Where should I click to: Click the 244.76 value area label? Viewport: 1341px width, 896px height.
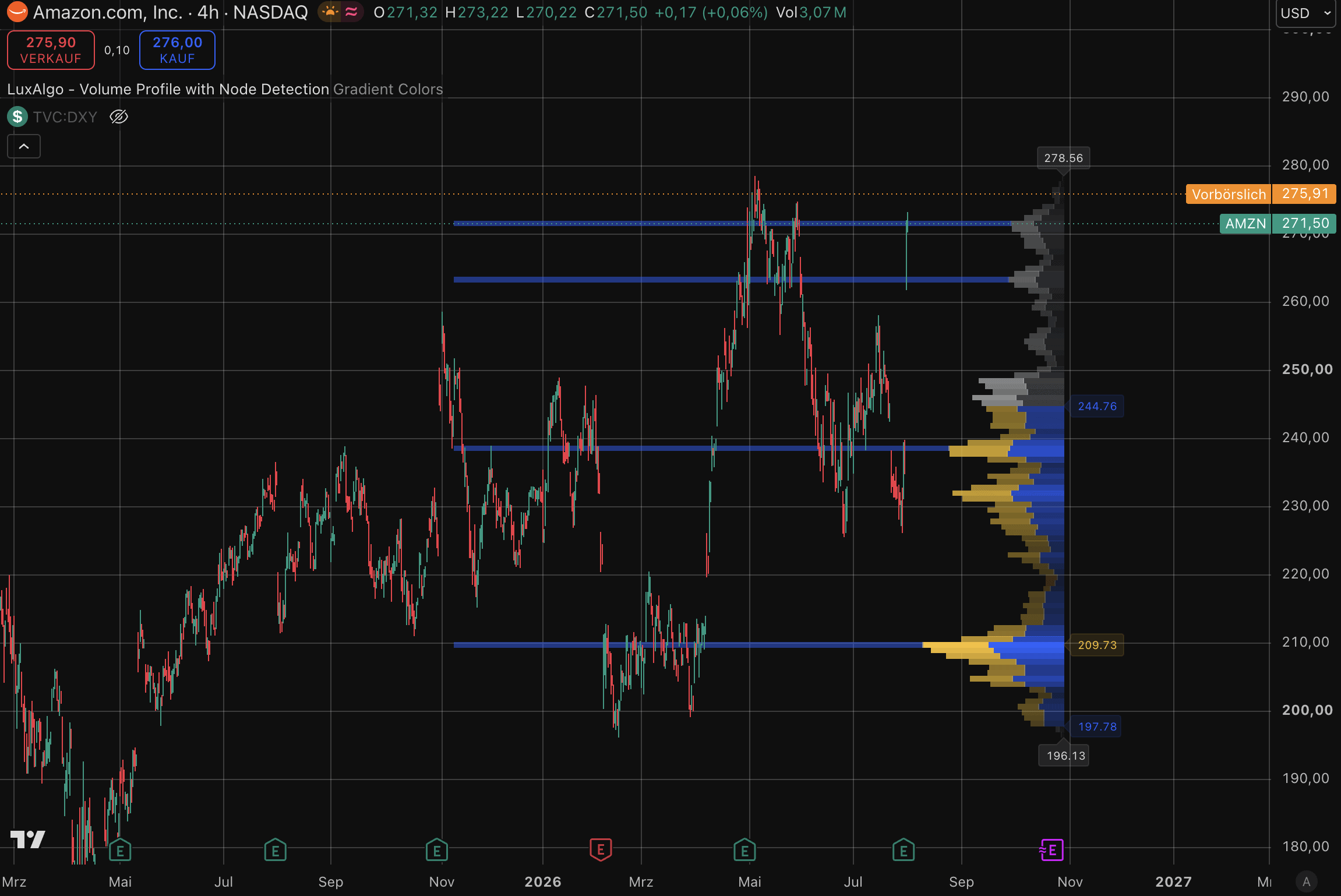click(x=1097, y=406)
